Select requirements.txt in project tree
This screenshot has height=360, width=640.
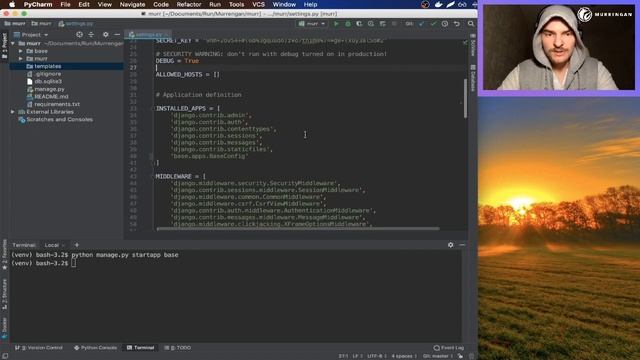pos(57,104)
